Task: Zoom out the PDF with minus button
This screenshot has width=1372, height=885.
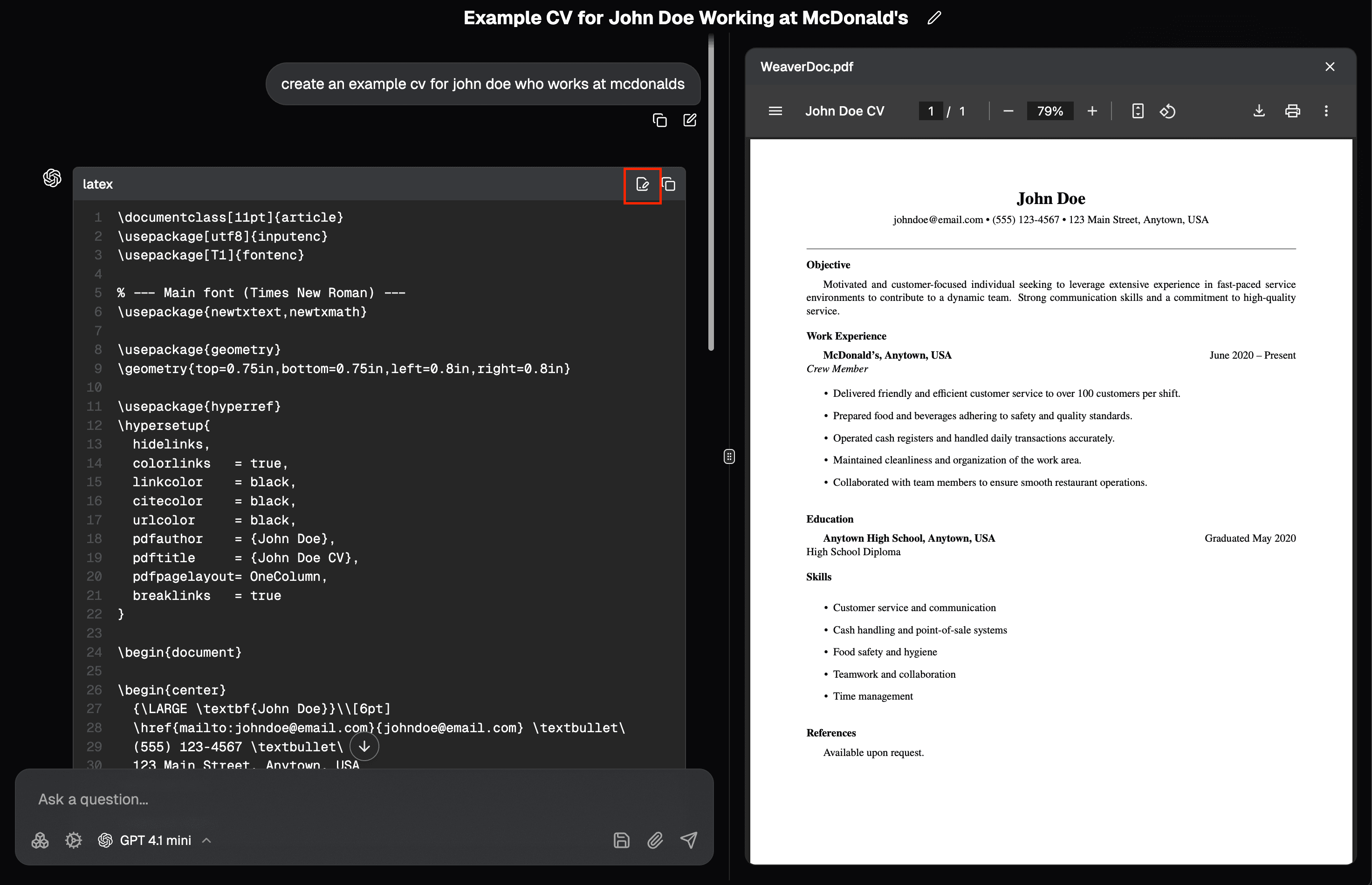Action: click(1008, 111)
